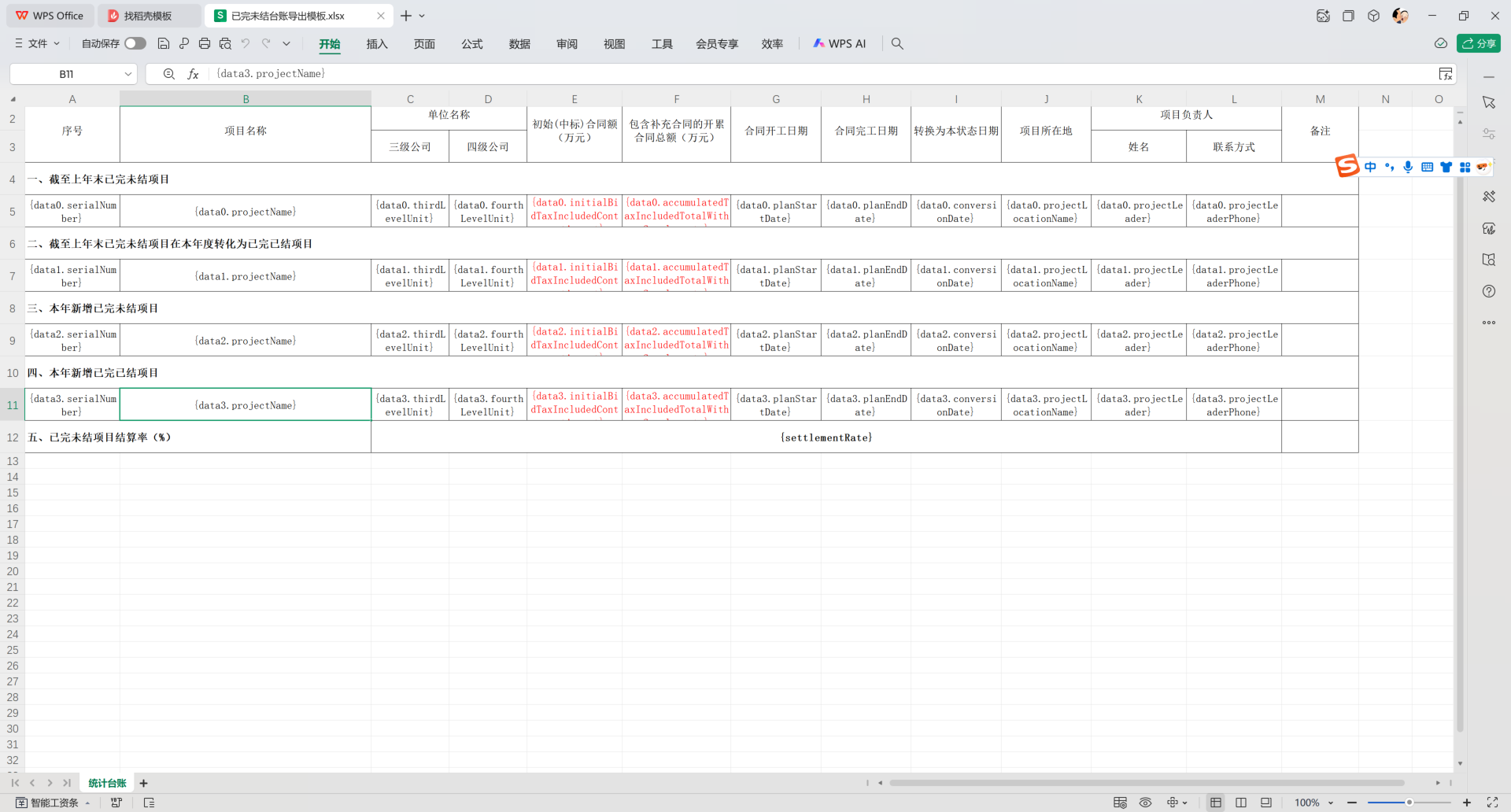Open a new document tab
Image resolution: width=1511 pixels, height=812 pixels.
pyautogui.click(x=406, y=16)
